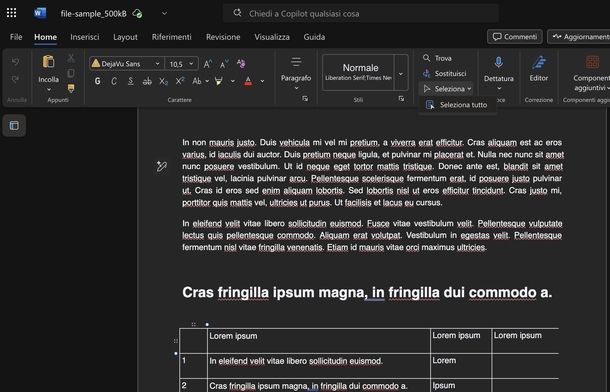Toggle underline formatting S
The height and width of the screenshot is (392, 610).
pos(131,81)
